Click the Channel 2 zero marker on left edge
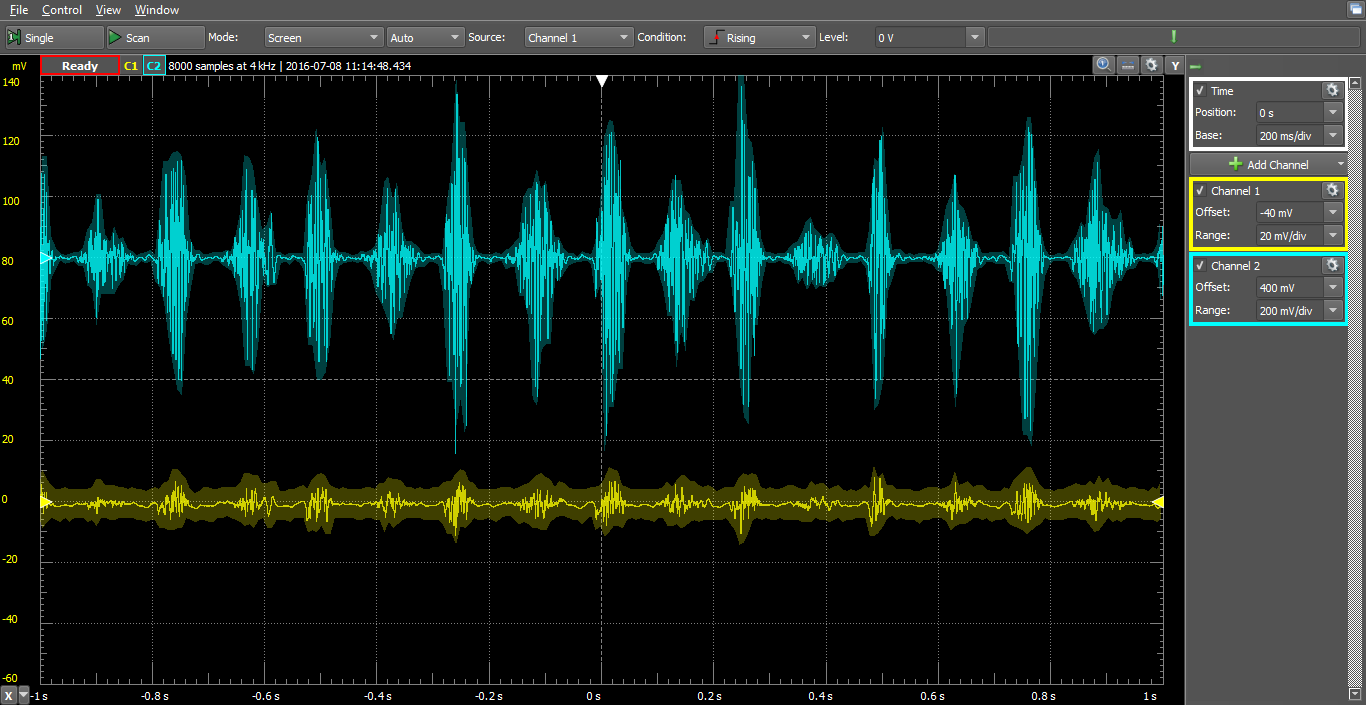1368x708 pixels. point(45,259)
